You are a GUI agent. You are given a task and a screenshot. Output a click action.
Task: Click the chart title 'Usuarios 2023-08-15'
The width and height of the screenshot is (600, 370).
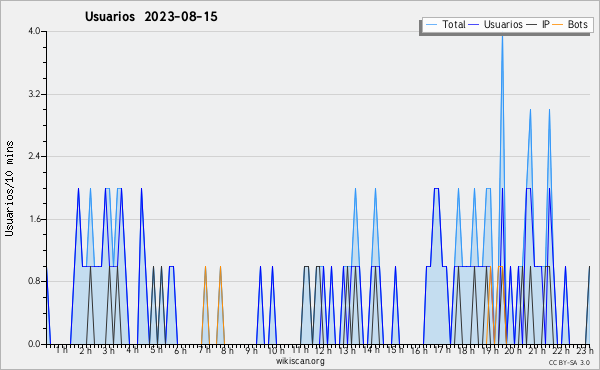(x=151, y=17)
